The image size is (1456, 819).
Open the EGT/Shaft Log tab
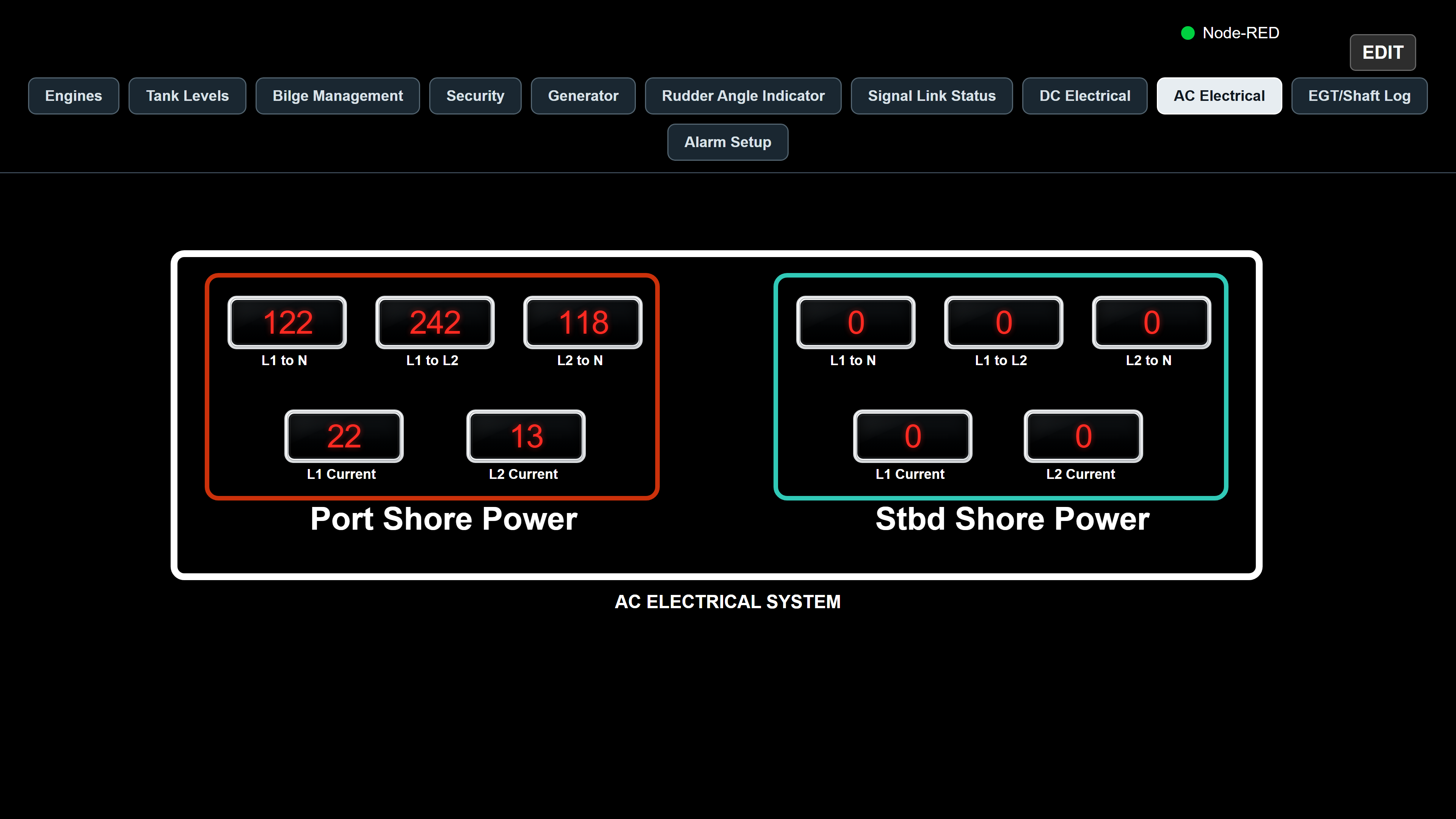click(x=1359, y=96)
